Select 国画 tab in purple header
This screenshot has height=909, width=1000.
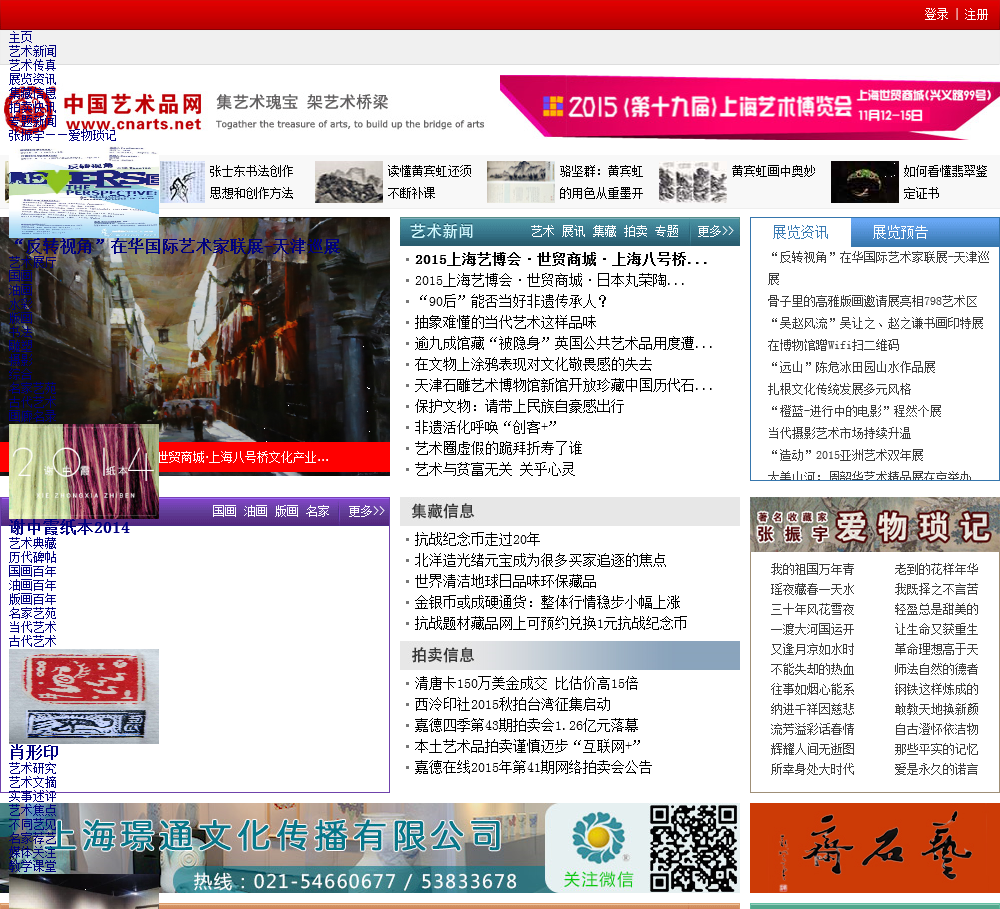click(224, 511)
